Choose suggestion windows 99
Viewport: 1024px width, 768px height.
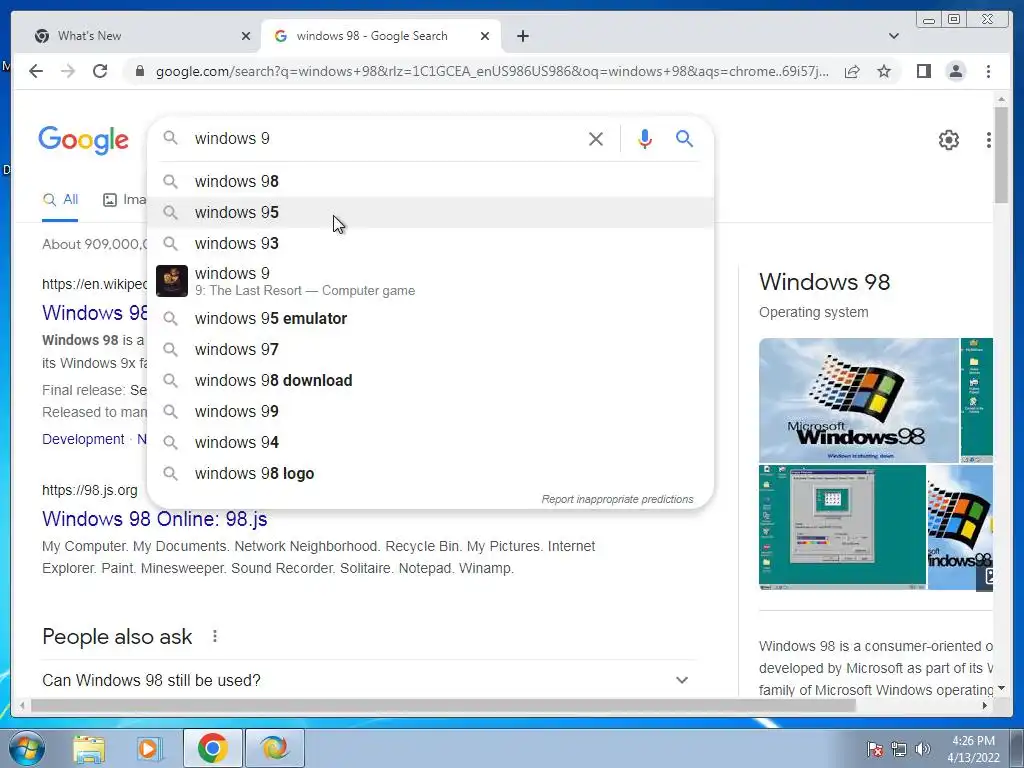431,411
